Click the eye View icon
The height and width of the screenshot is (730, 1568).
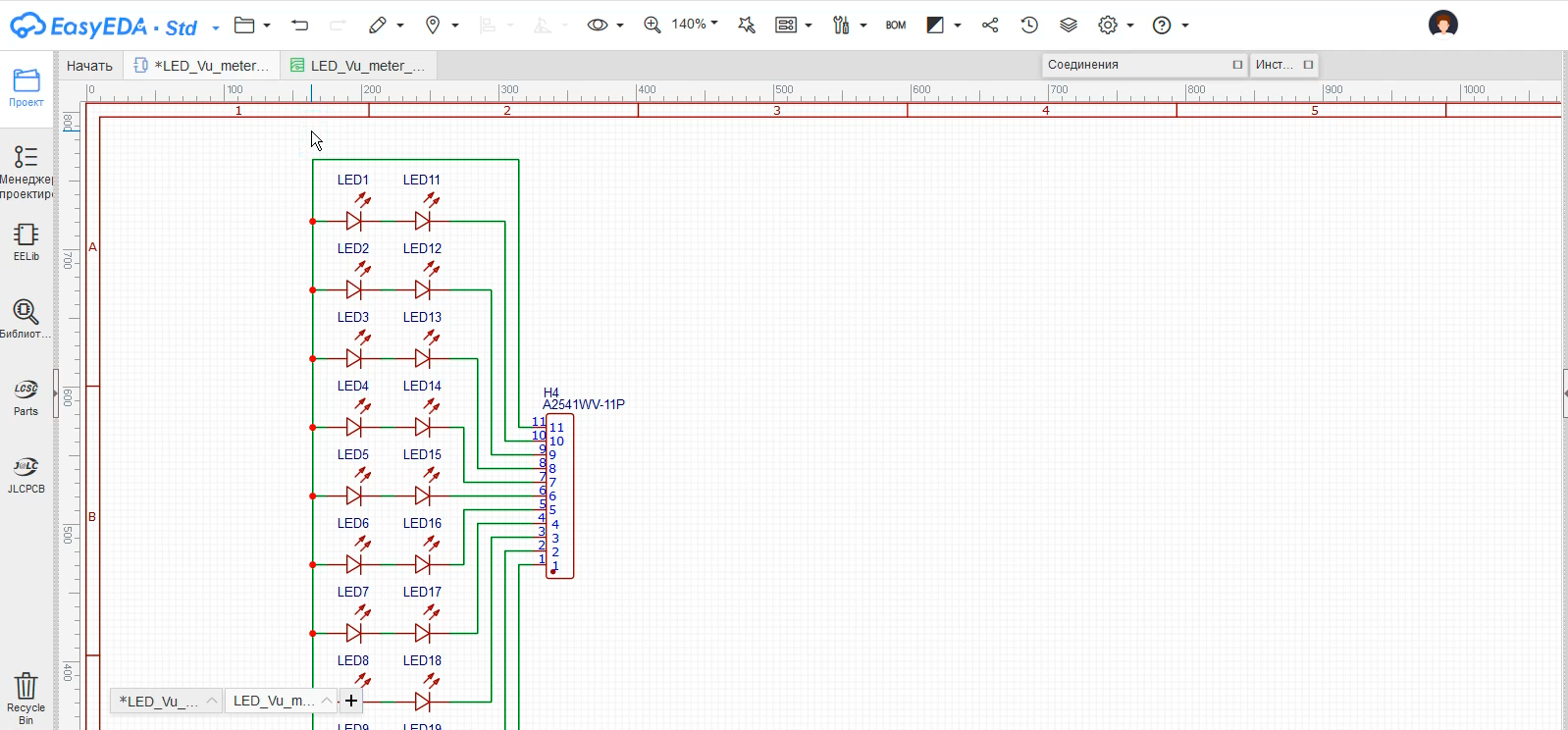click(597, 25)
